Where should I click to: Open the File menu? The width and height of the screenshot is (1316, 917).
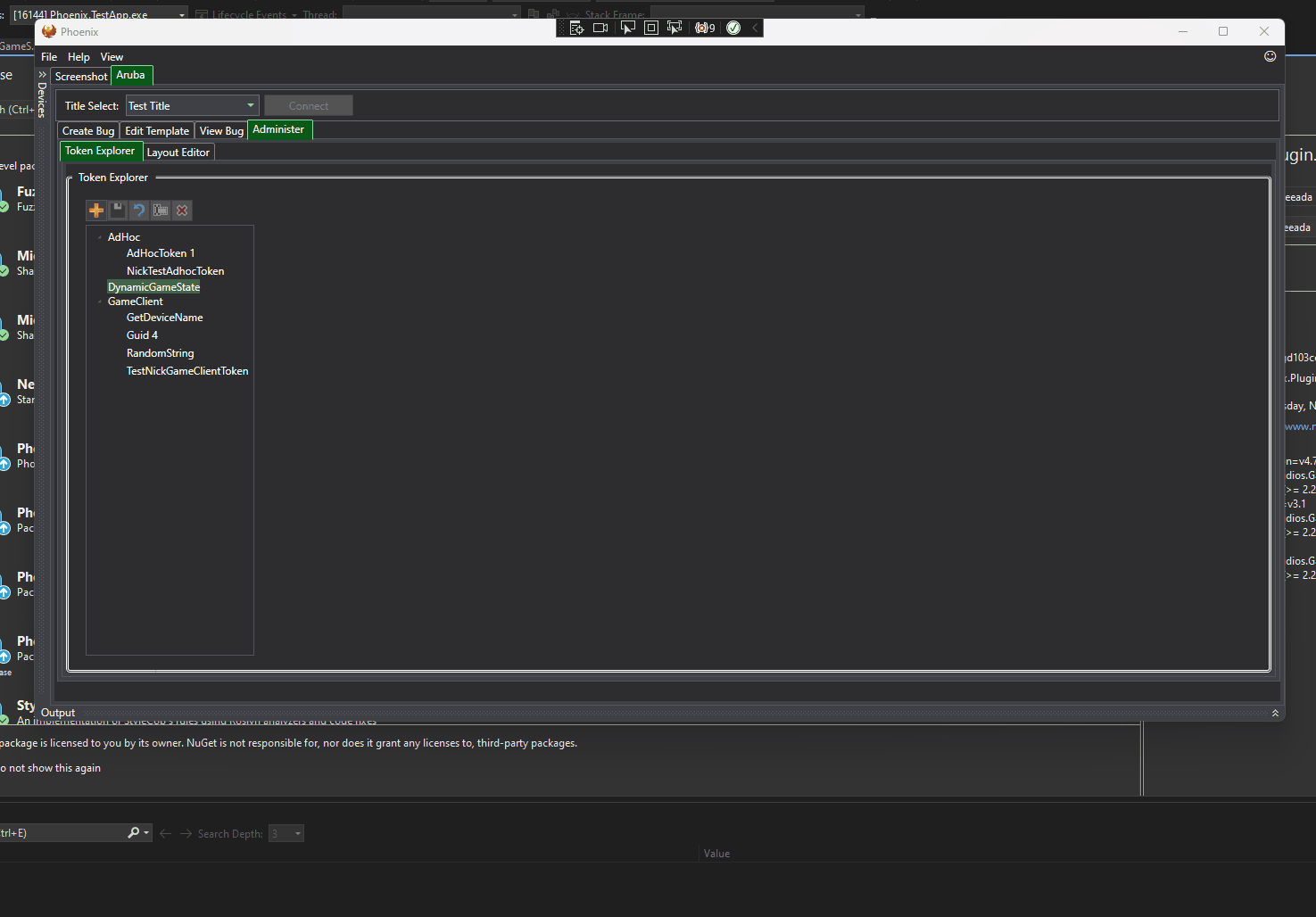[x=49, y=57]
